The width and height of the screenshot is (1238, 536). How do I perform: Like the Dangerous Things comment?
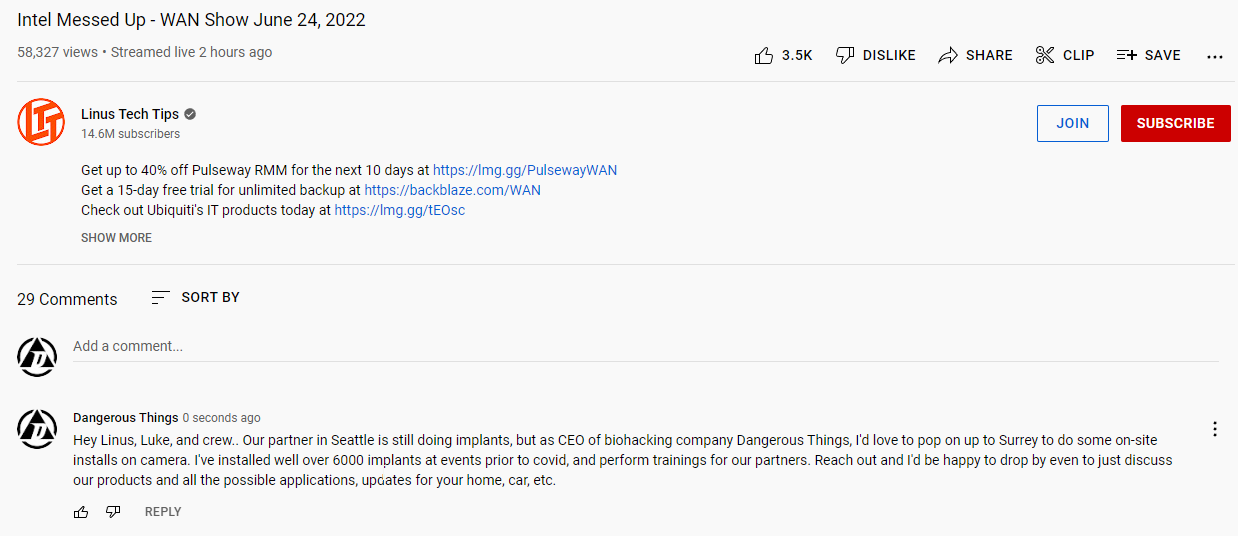point(81,512)
